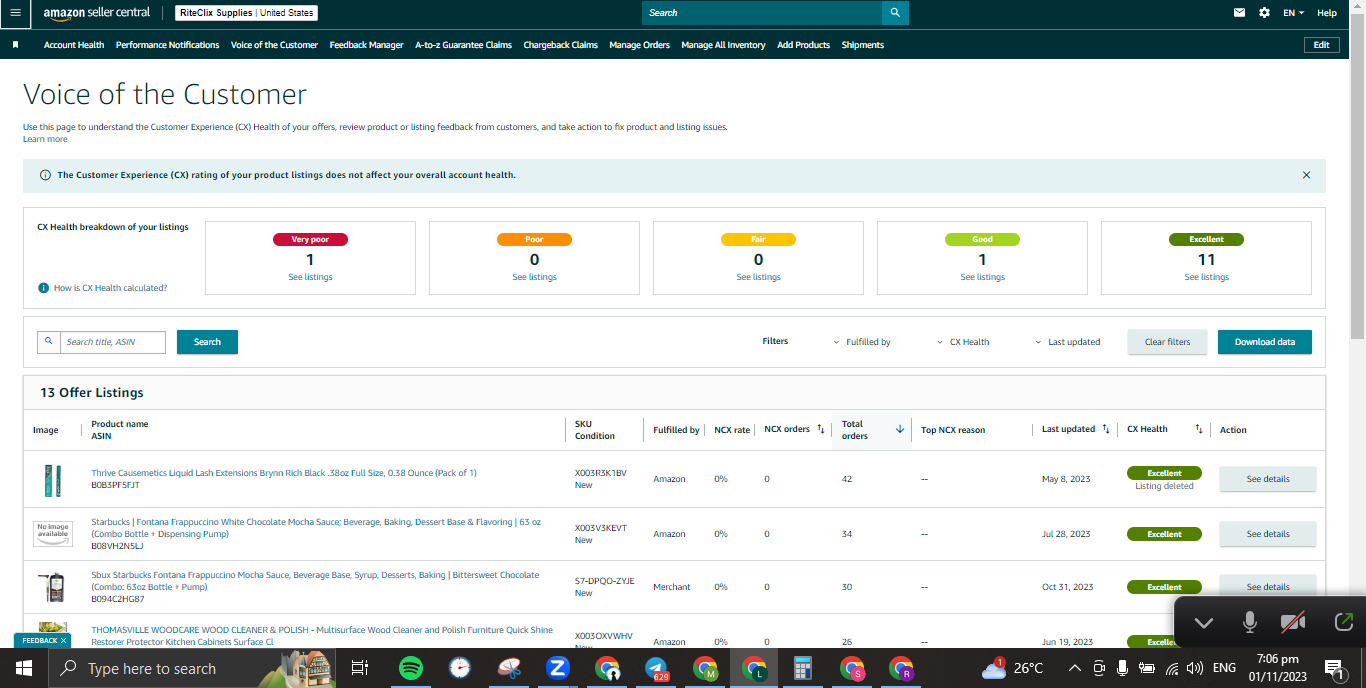
Task: Open the RiteClix Supplies account switcher
Action: pyautogui.click(x=247, y=13)
